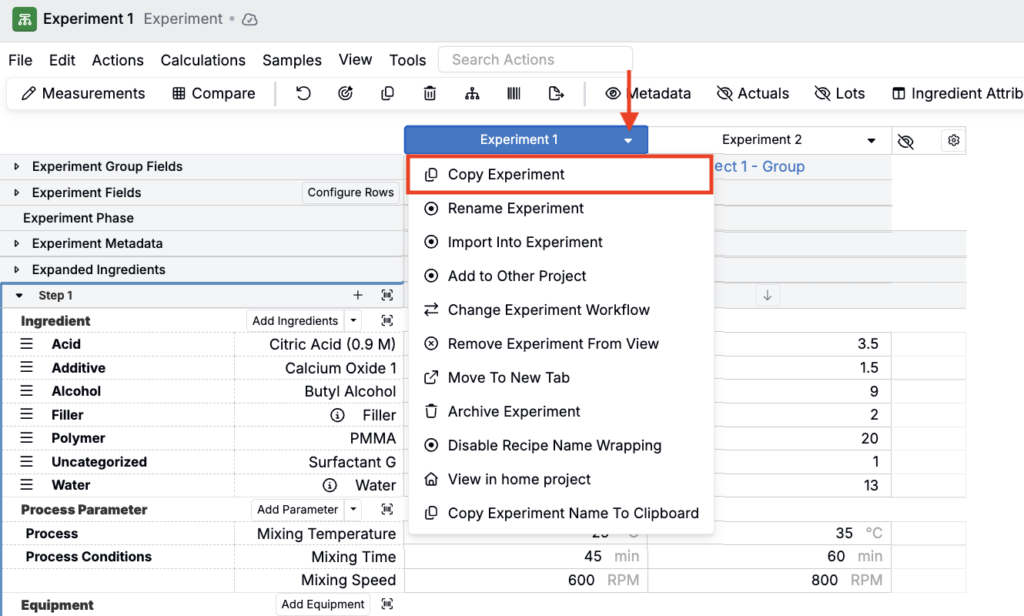Viewport: 1024px width, 616px height.
Task: Click the Configure Rows button
Action: [350, 193]
